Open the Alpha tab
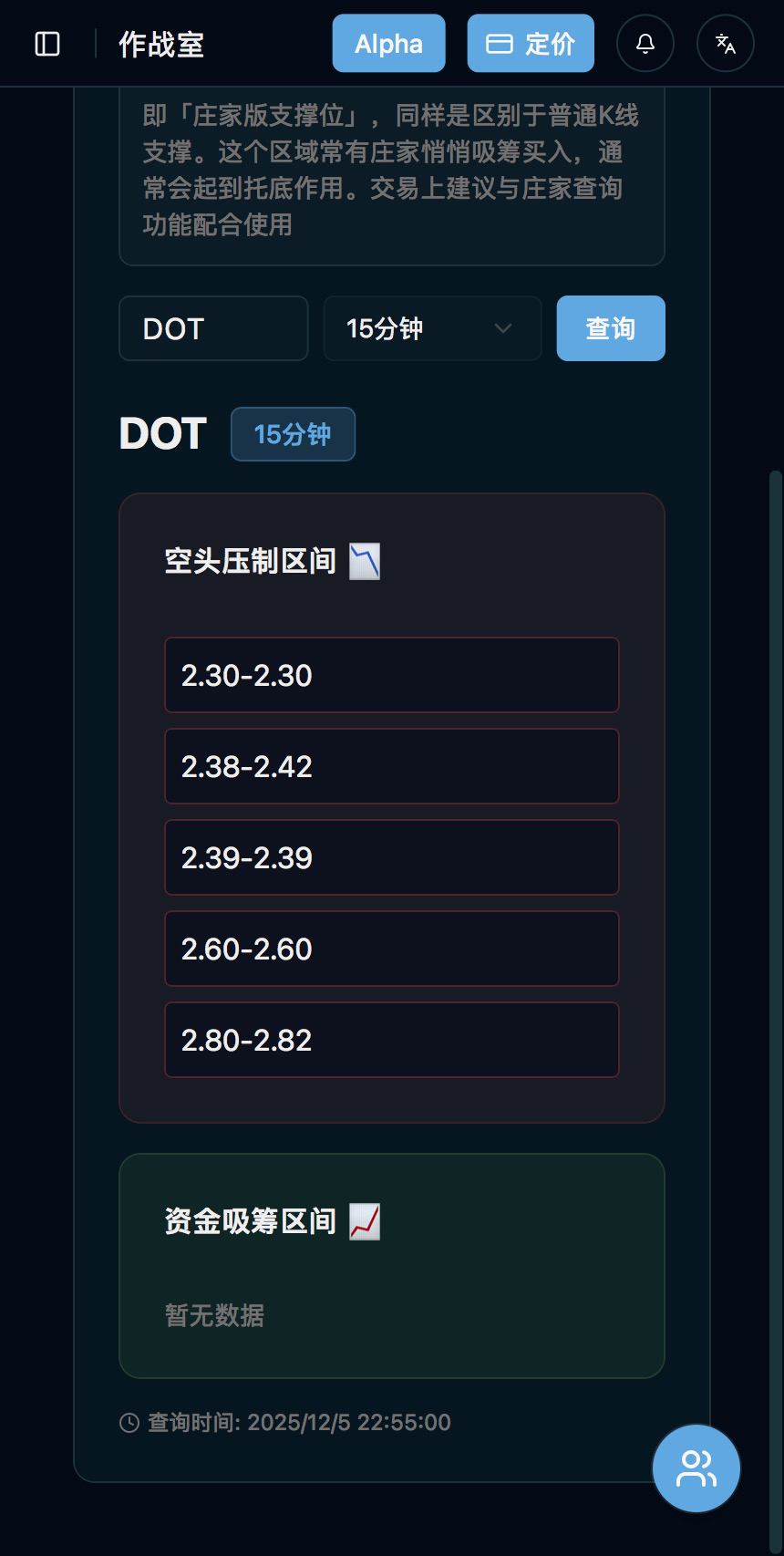784x1556 pixels. pos(388,44)
